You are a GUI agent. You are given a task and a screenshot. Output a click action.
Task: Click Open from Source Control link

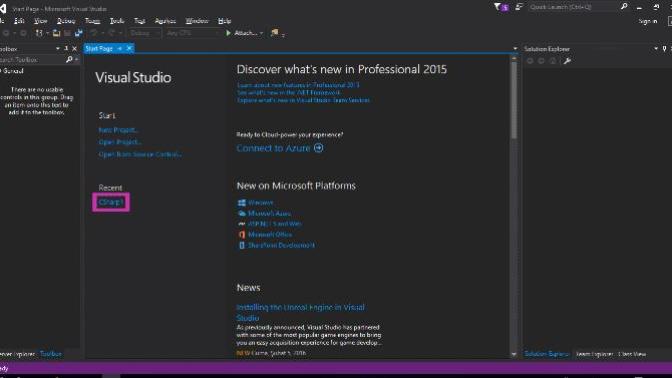pos(140,154)
